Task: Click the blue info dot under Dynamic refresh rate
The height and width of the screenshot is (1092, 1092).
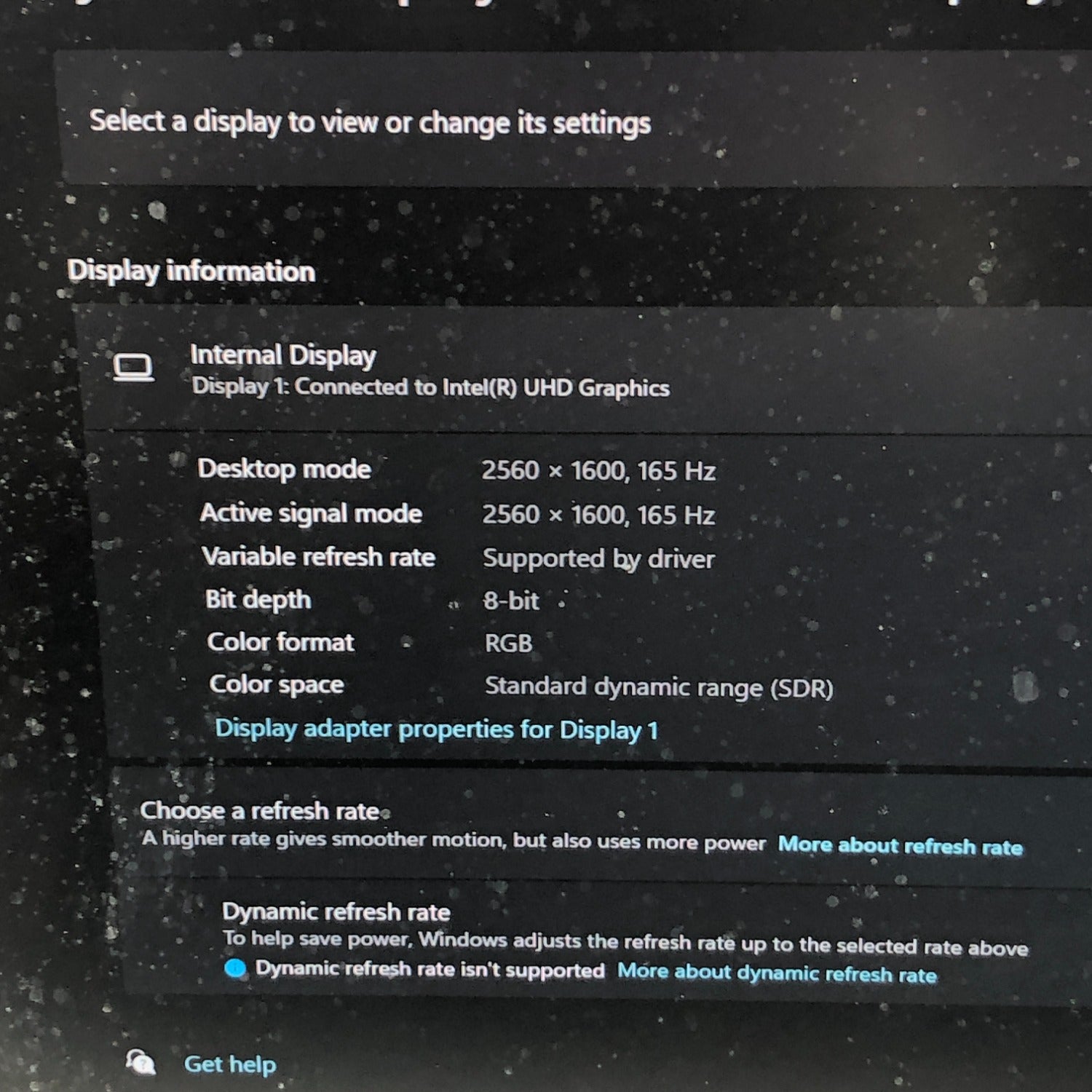Action: tap(235, 968)
